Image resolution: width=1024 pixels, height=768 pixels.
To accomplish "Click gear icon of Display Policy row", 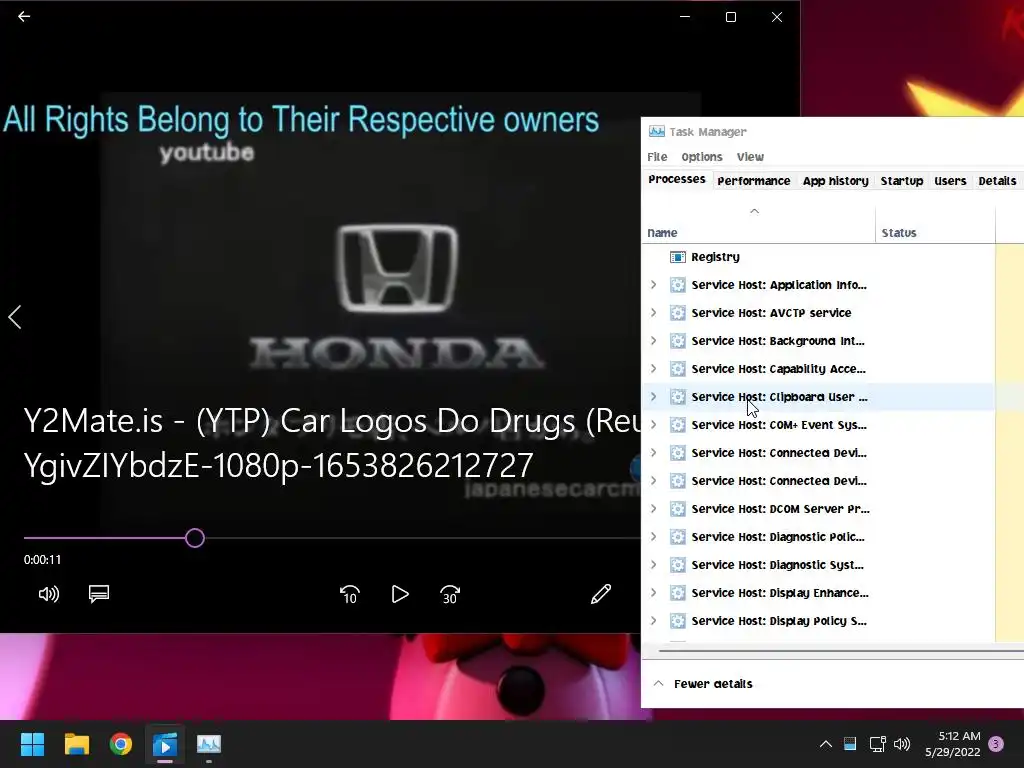I will 678,621.
